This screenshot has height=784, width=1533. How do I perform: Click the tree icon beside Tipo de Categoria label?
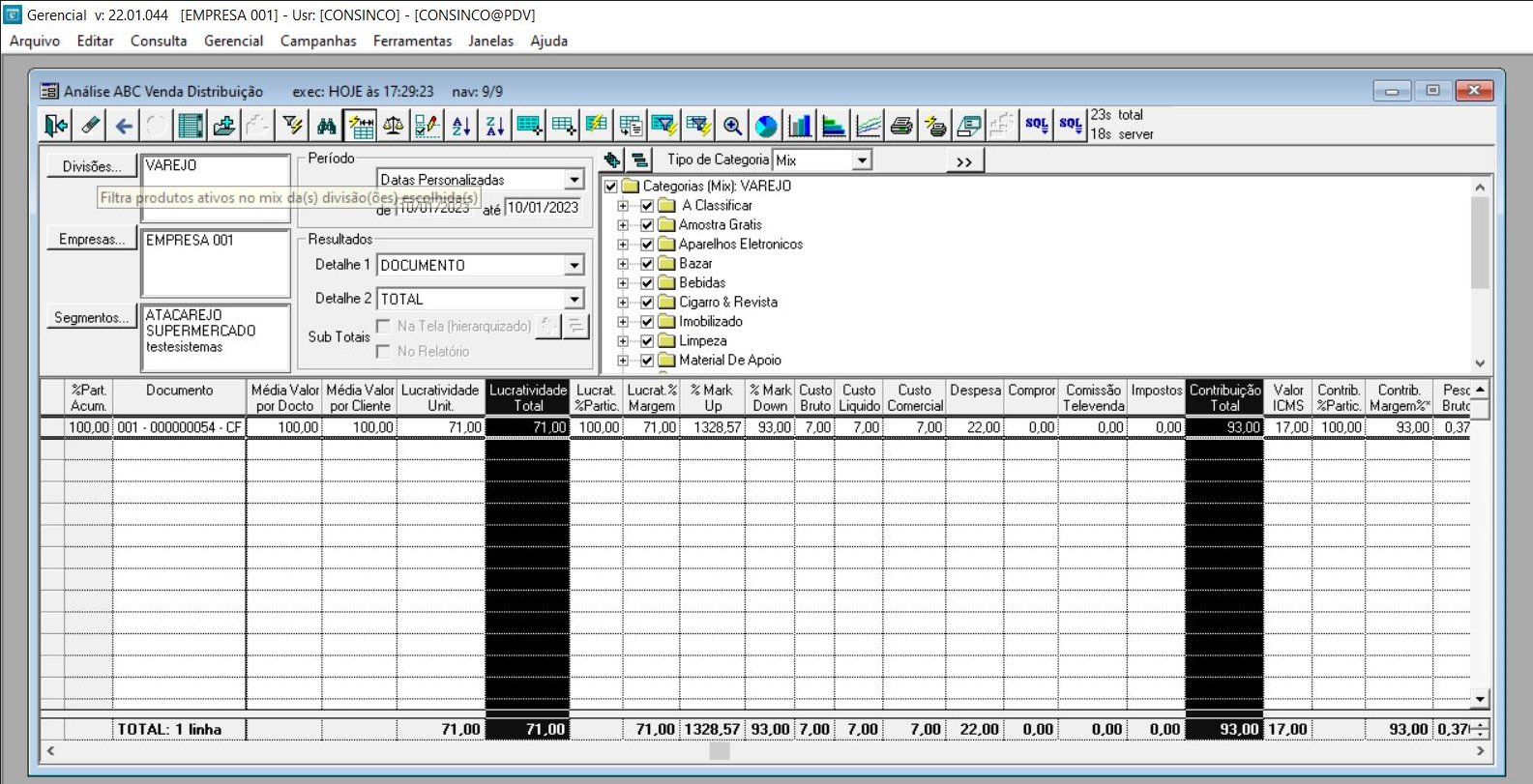pos(639,160)
